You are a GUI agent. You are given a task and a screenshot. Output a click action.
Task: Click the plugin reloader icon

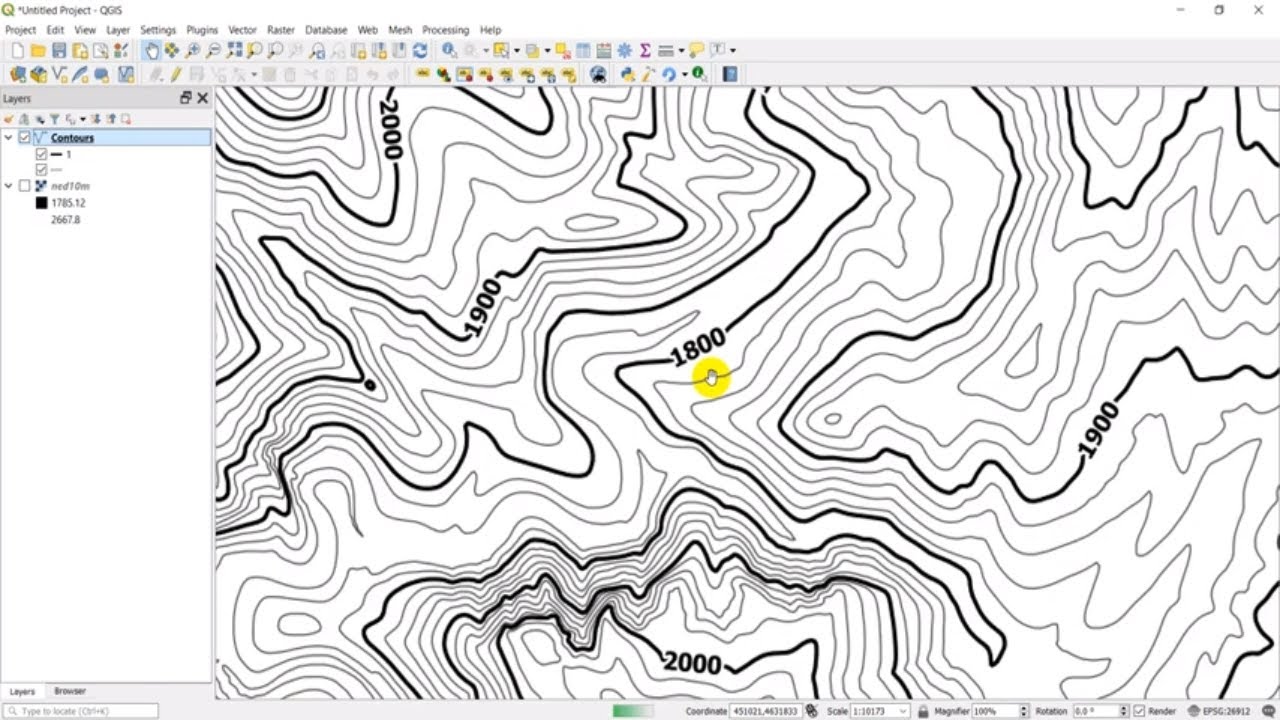[669, 74]
